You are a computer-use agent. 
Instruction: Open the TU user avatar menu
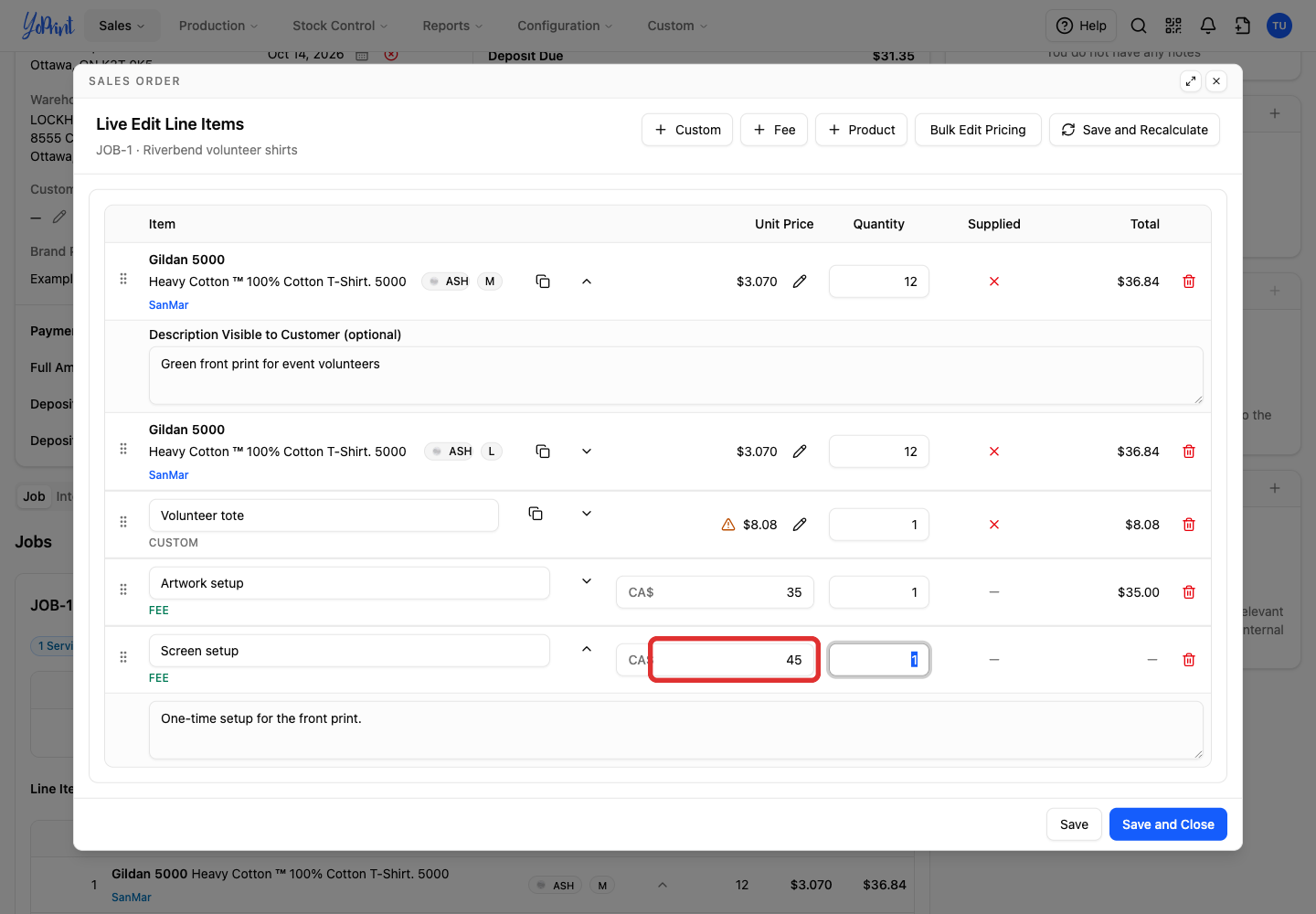click(1279, 26)
